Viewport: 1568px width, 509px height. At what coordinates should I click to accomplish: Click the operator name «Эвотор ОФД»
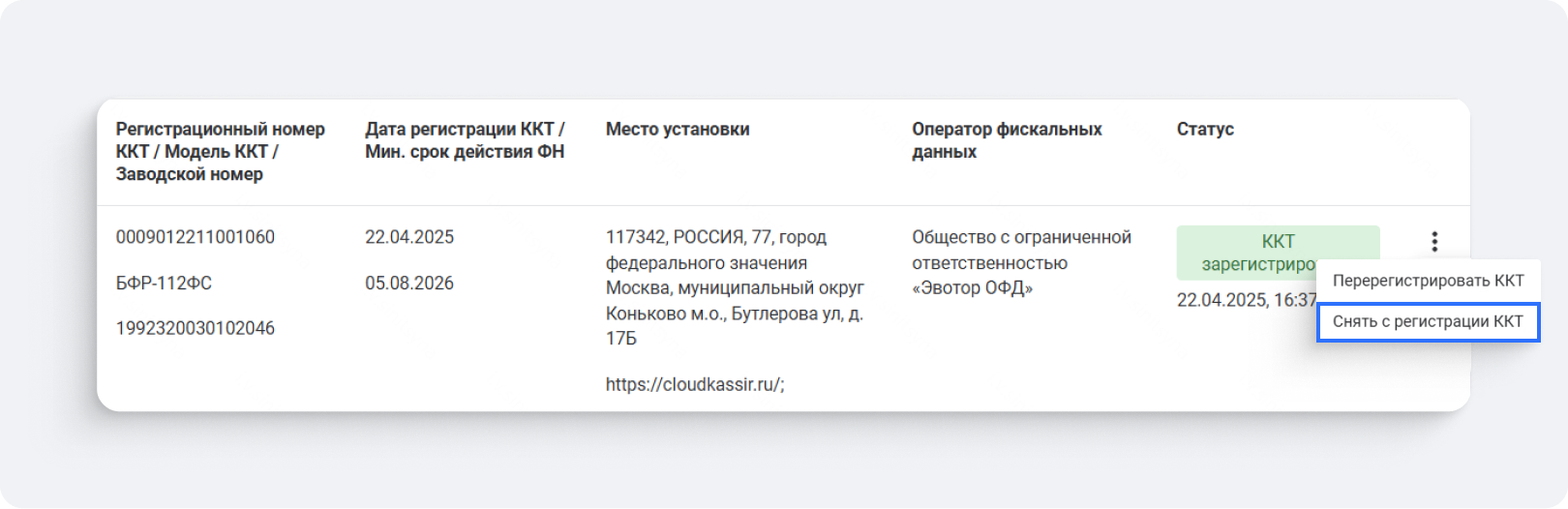pos(972,288)
